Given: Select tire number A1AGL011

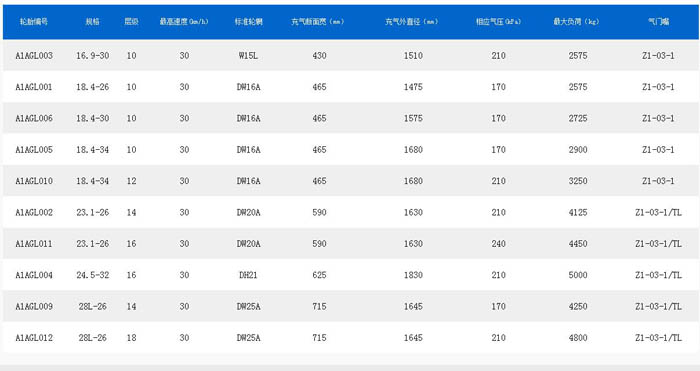Looking at the screenshot, I should click(x=34, y=244).
